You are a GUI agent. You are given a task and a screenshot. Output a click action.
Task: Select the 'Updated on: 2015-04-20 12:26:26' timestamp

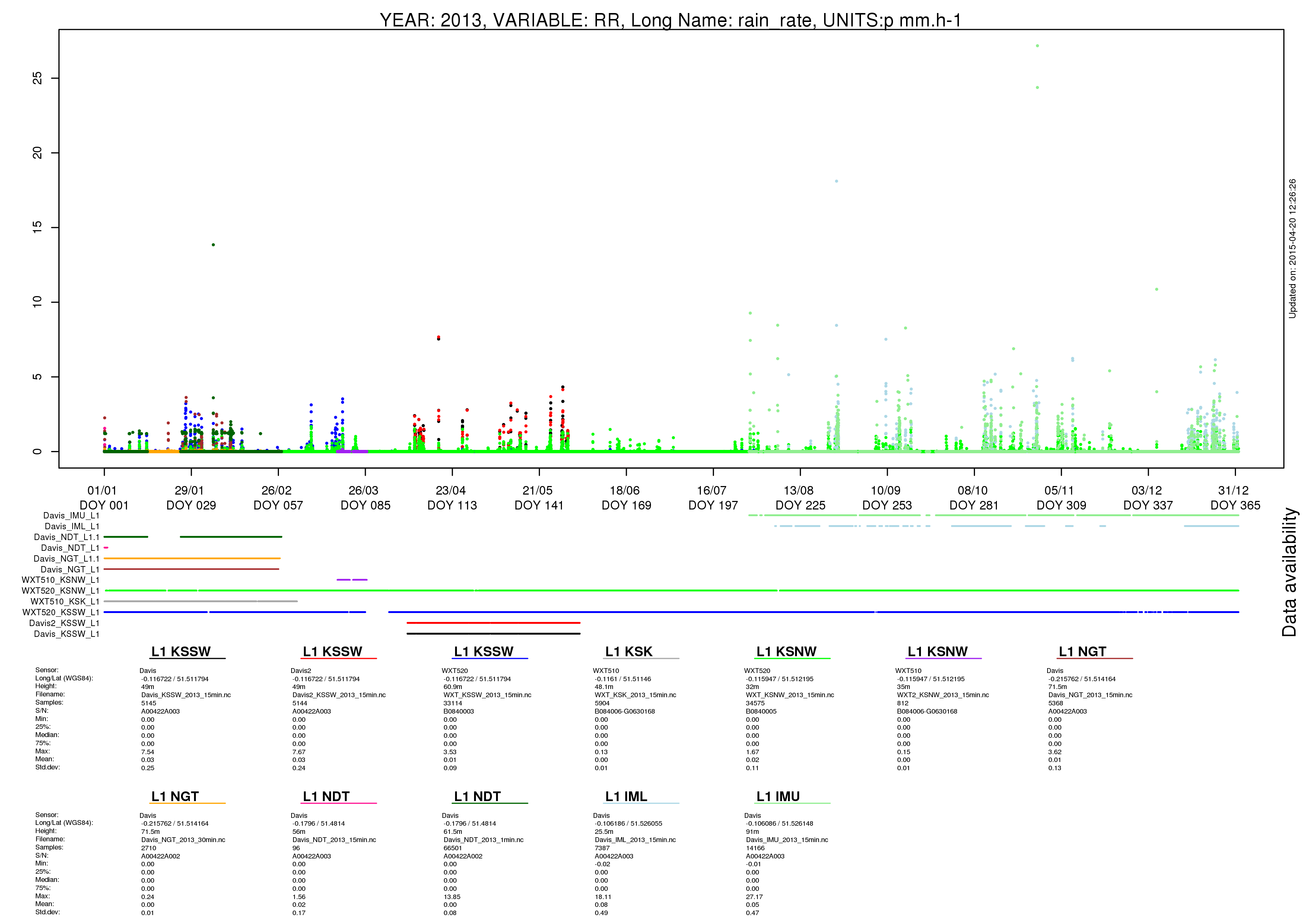1292,249
